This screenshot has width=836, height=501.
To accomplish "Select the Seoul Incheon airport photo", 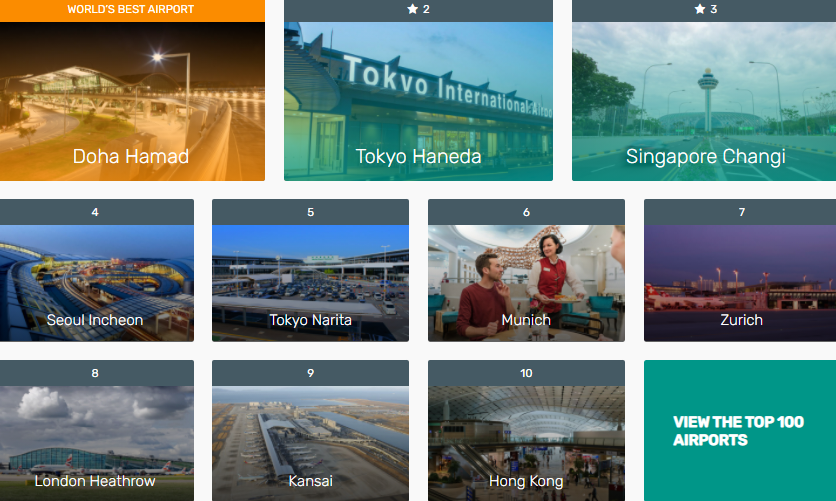I will 97,283.
